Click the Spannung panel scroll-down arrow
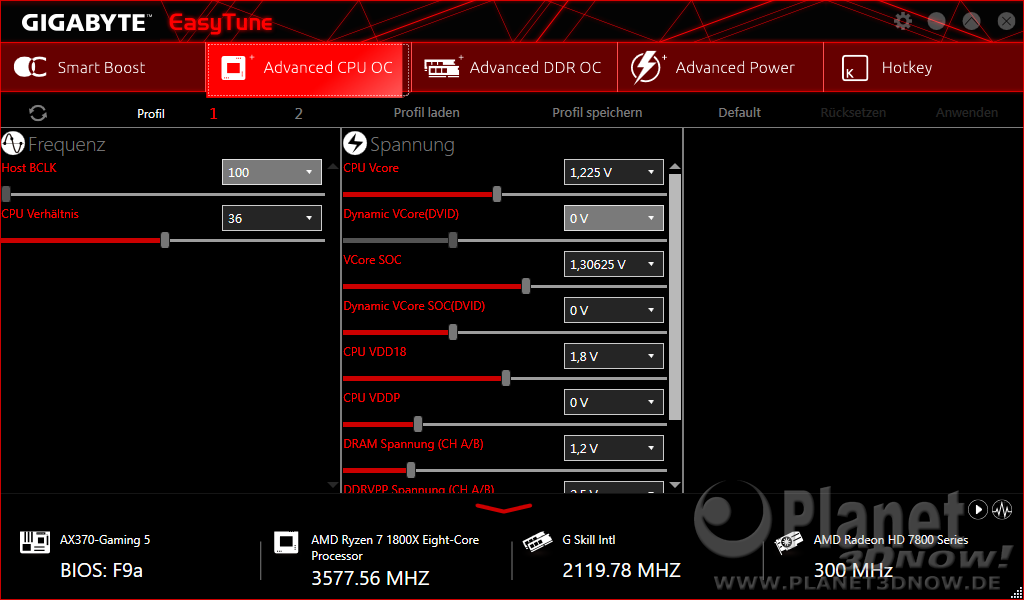1024x600 pixels. pyautogui.click(x=675, y=485)
